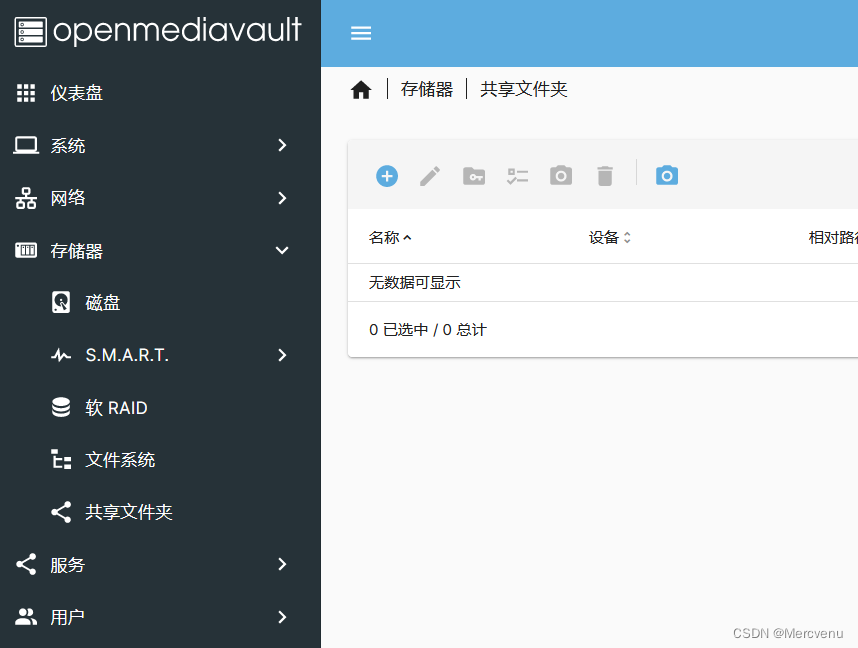This screenshot has height=648, width=858.
Task: Expand the 系统 menu chevron
Action: [282, 145]
